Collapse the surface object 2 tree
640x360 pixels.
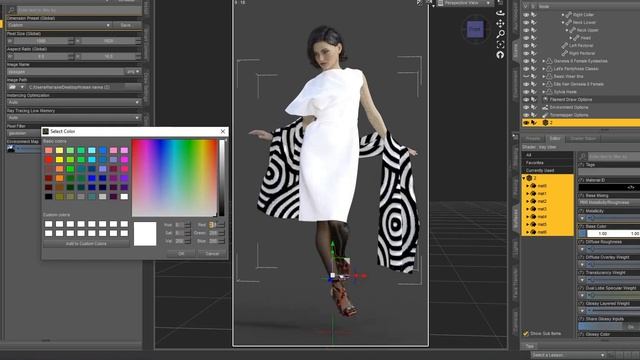[x=524, y=178]
